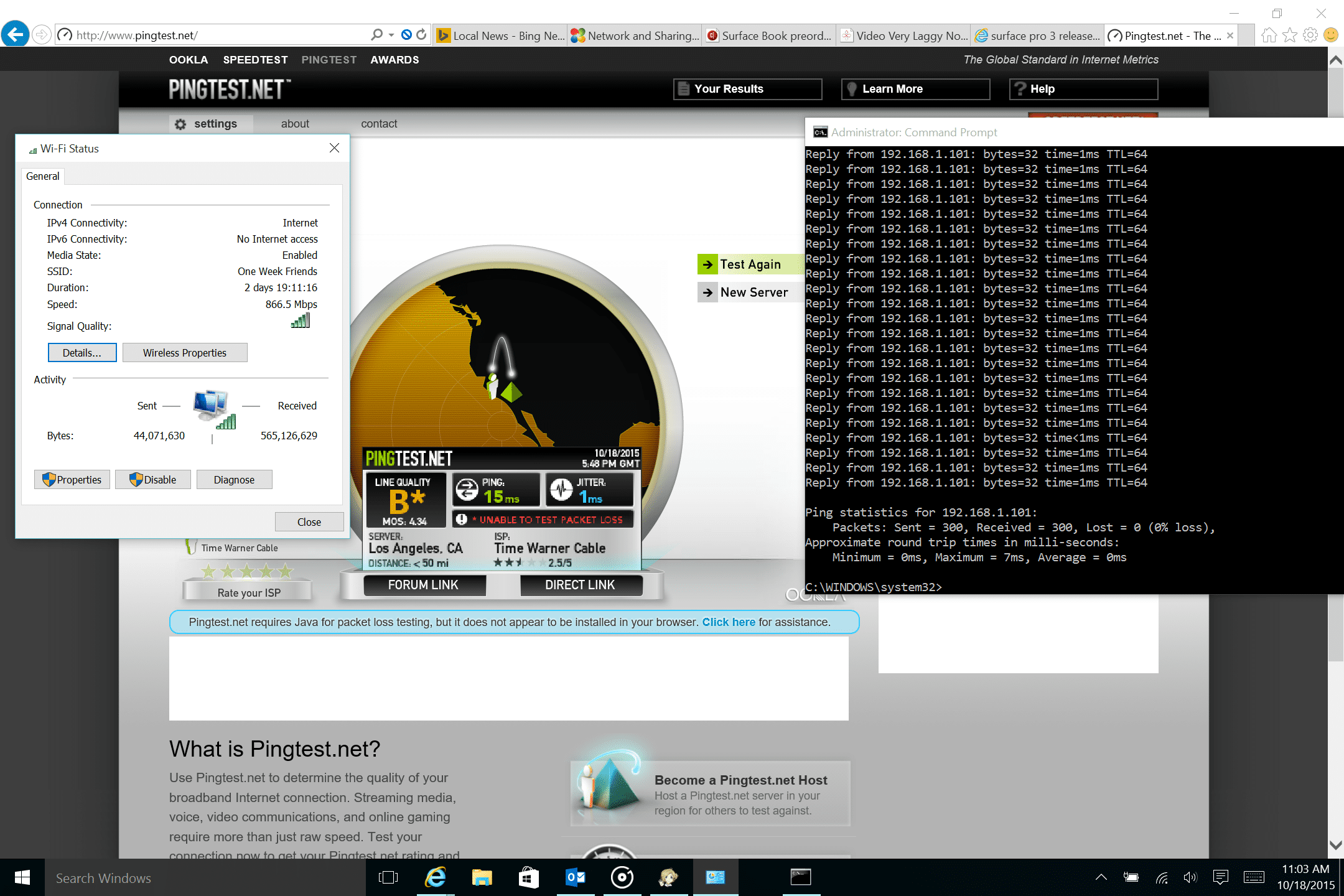This screenshot has height=896, width=1344.
Task: Click the third ISP rating star
Action: (x=247, y=571)
